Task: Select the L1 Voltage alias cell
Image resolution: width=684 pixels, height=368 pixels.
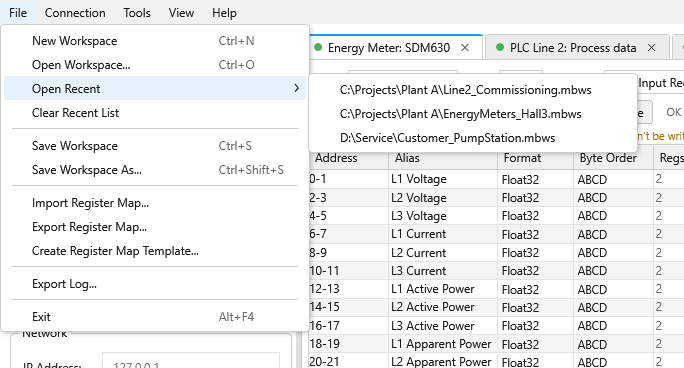Action: 443,179
